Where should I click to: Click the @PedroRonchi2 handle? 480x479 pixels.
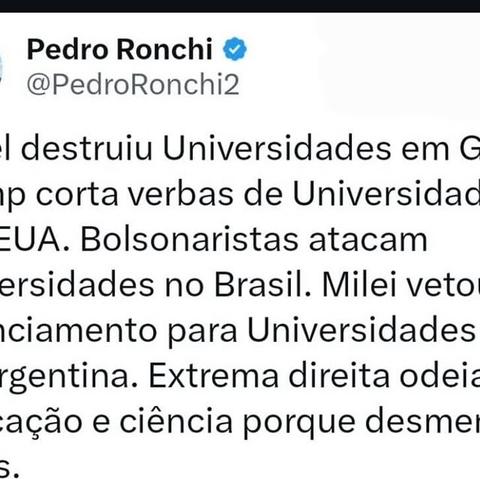pos(133,85)
